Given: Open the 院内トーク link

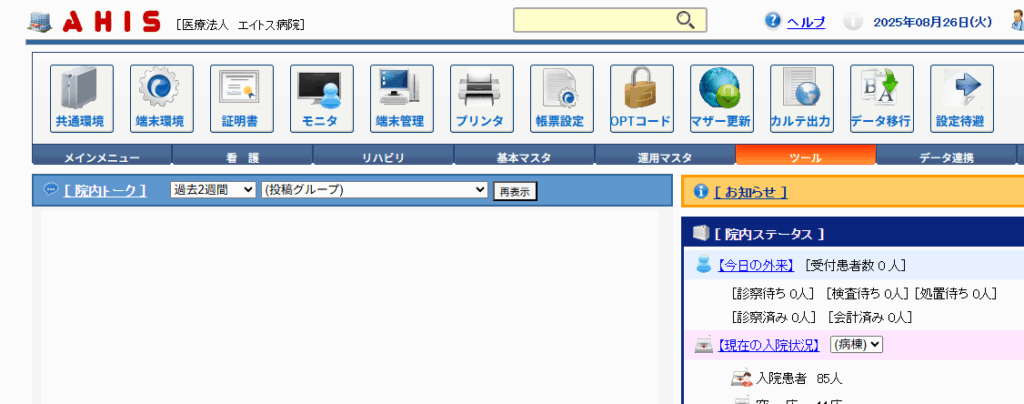Looking at the screenshot, I should [x=105, y=191].
